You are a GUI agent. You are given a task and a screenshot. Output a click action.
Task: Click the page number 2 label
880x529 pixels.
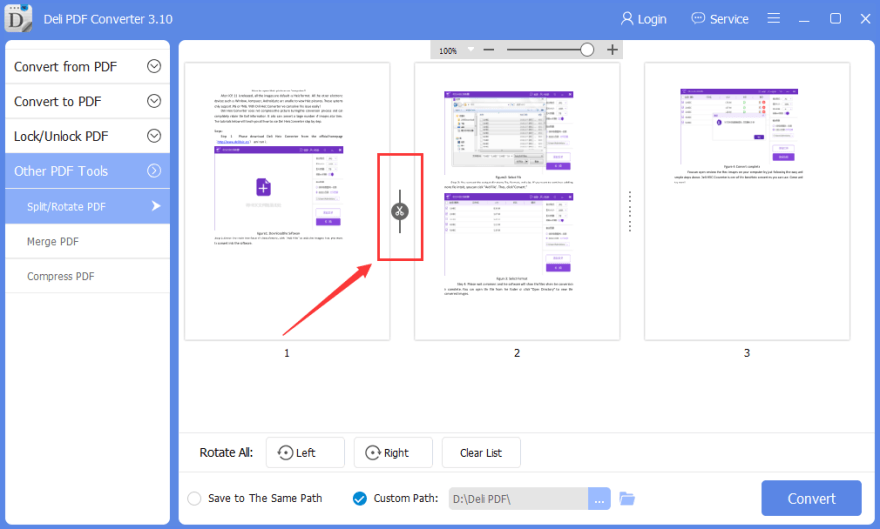(x=517, y=353)
